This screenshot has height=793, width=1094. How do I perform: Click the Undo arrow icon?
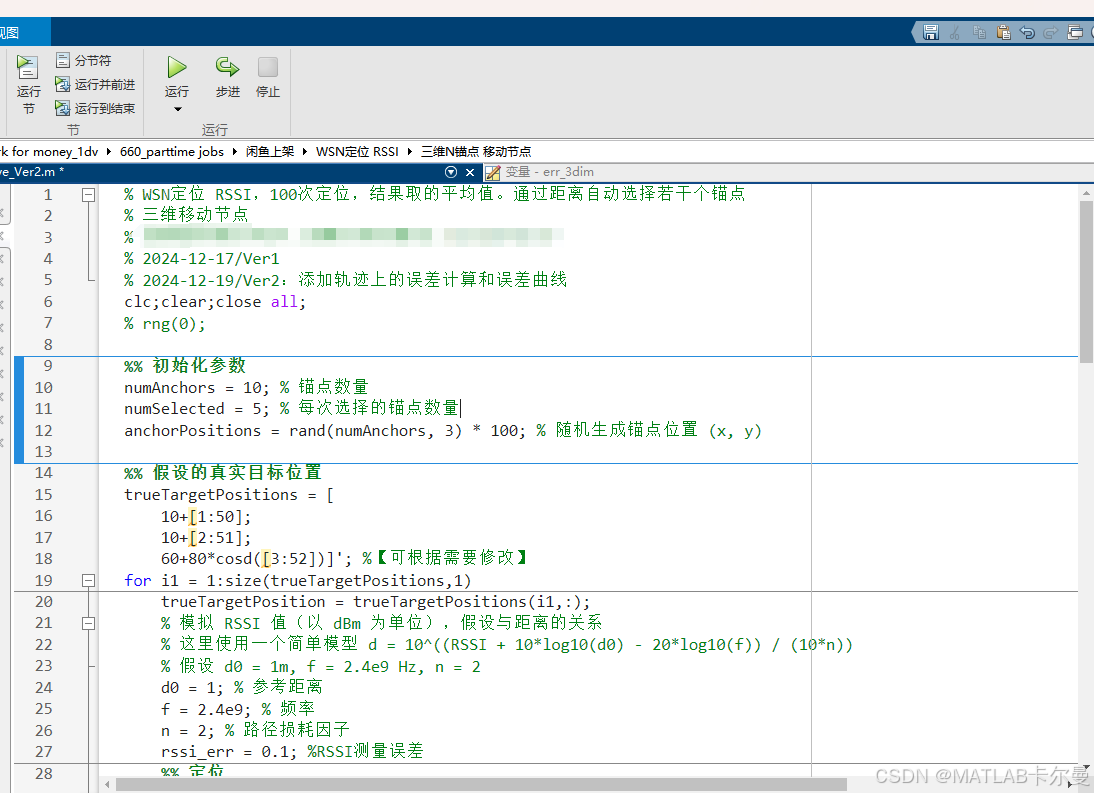pos(1027,32)
